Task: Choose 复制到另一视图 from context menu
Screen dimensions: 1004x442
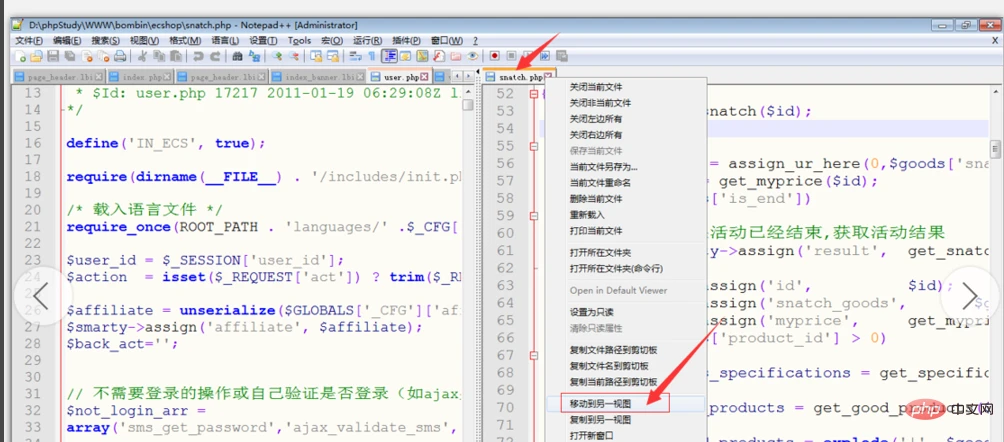Action: 601,420
